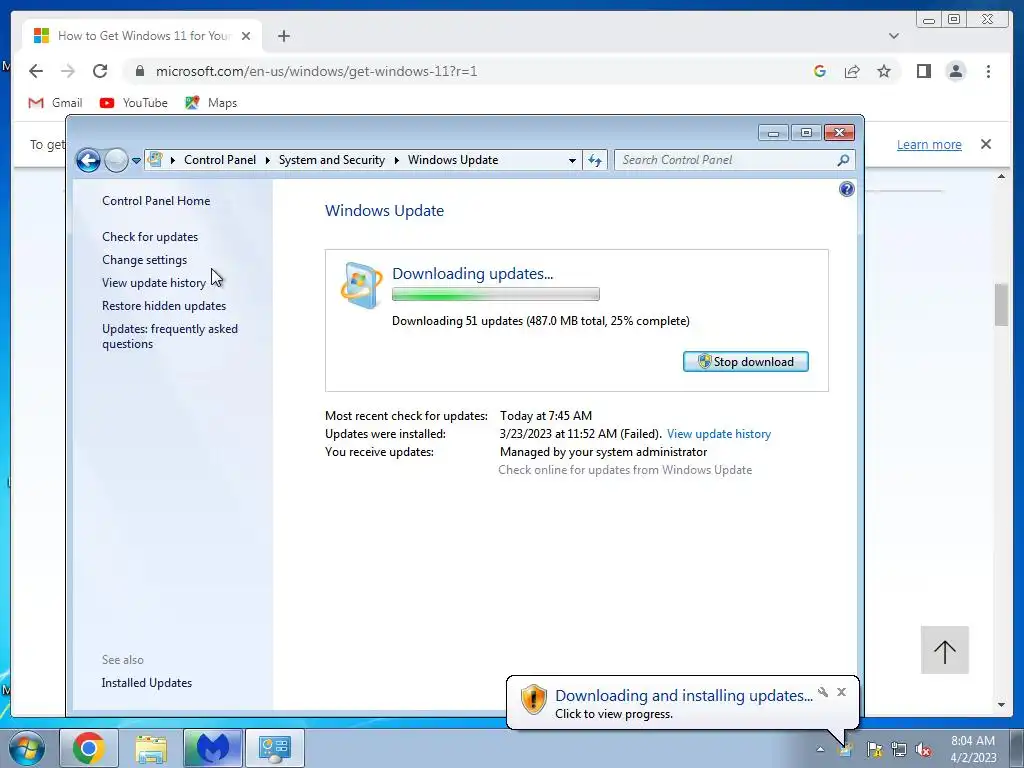Open the Windows Start orb
1024x768 pixels.
(26, 748)
